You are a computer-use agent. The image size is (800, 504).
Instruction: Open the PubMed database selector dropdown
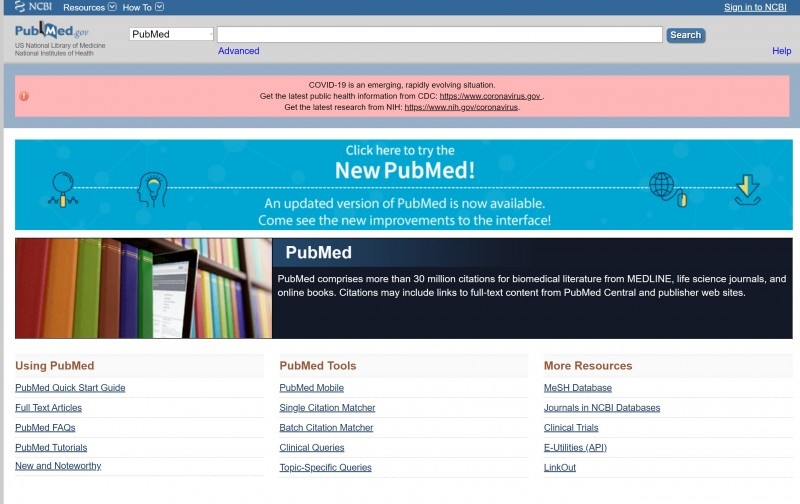tap(171, 34)
